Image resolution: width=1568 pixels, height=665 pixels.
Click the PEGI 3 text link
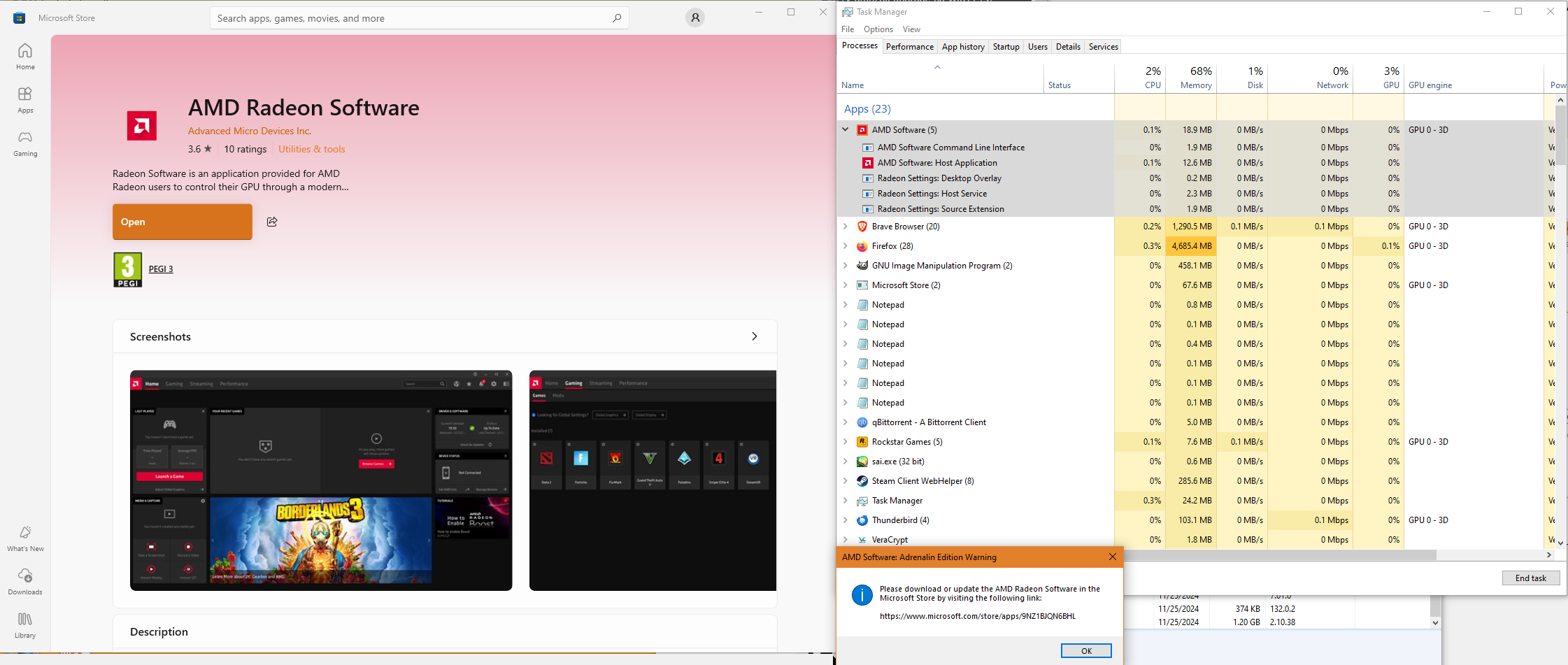(161, 269)
